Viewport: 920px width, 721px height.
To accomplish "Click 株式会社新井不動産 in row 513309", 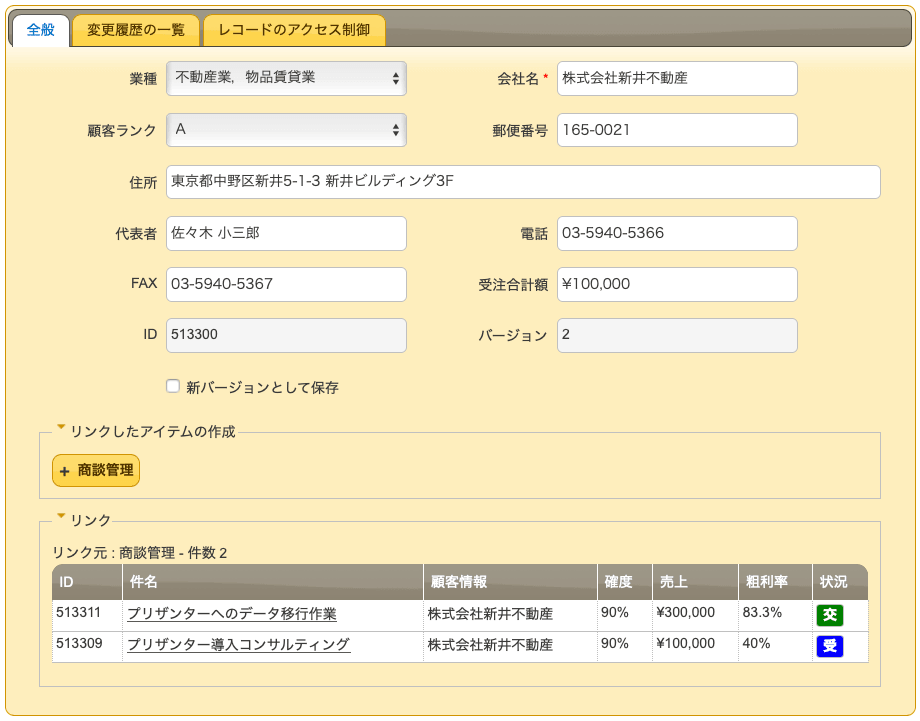I will point(510,646).
